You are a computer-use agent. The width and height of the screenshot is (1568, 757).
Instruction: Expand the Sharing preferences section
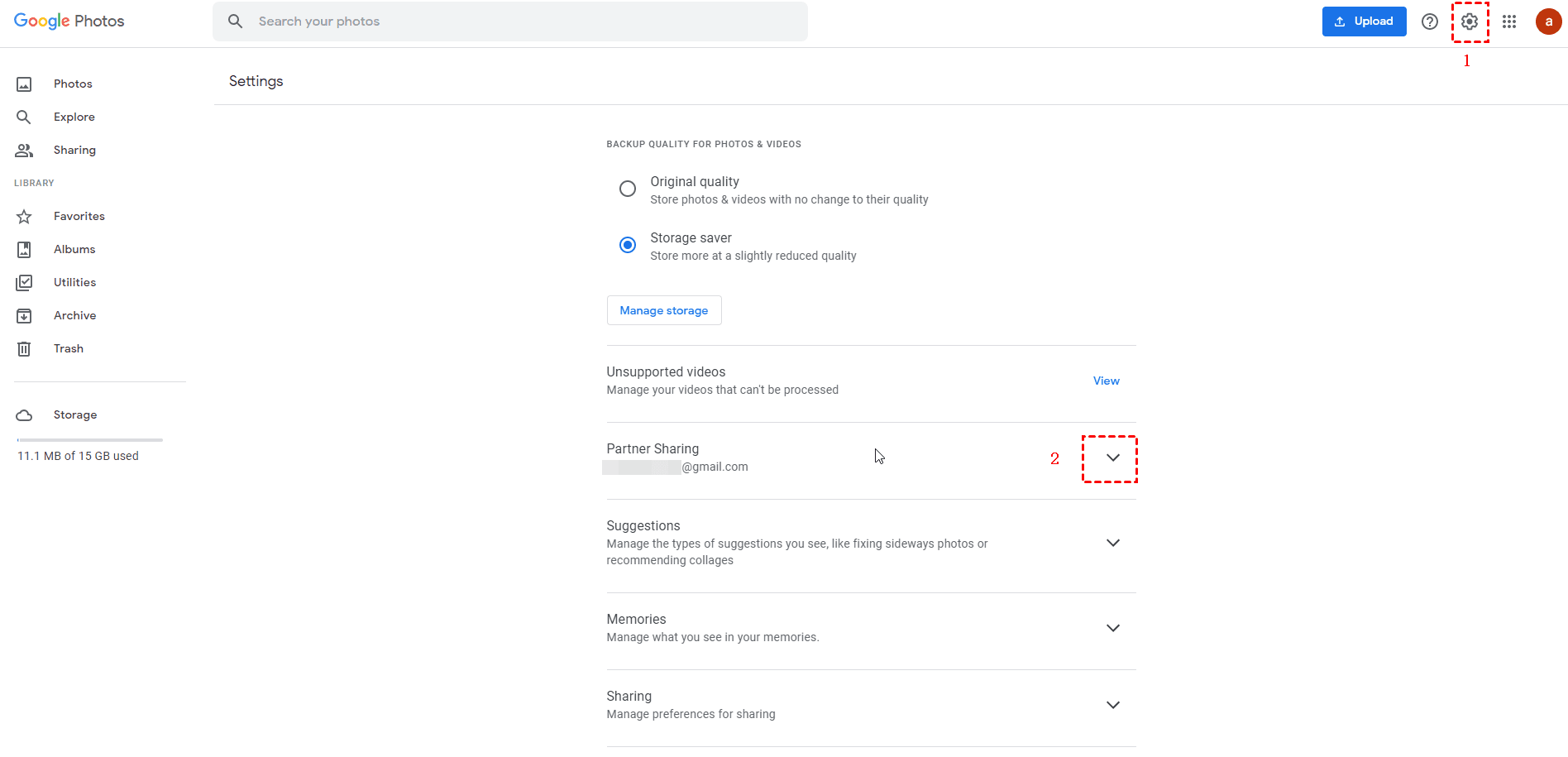[x=1112, y=705]
